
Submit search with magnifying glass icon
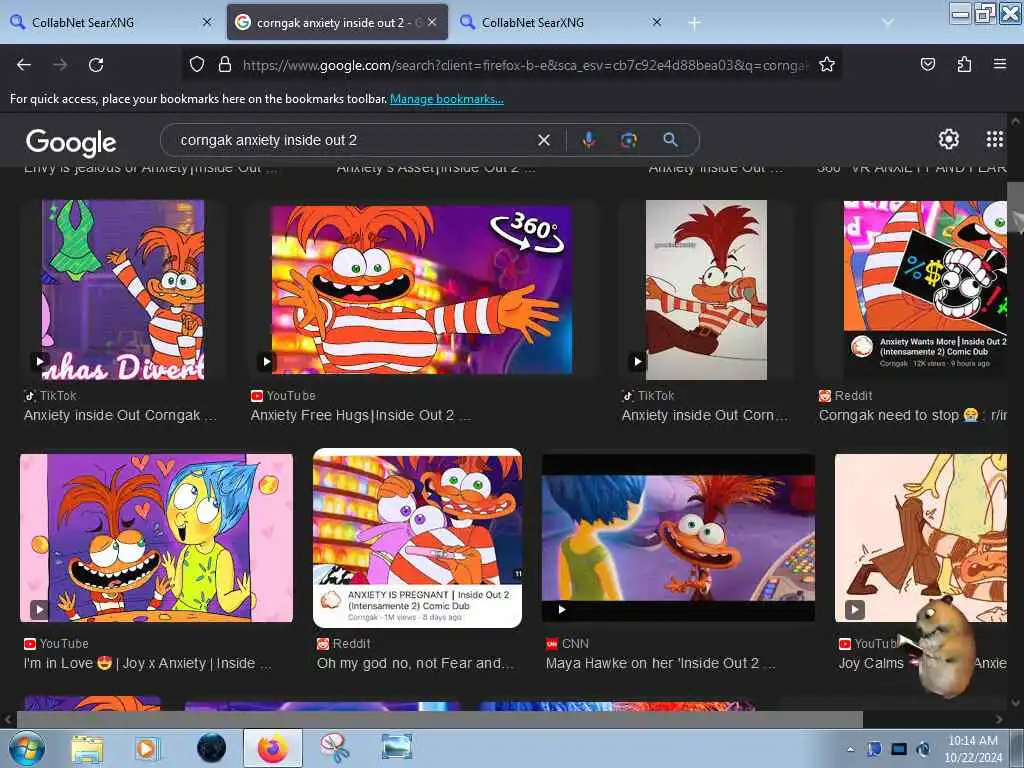pos(670,140)
